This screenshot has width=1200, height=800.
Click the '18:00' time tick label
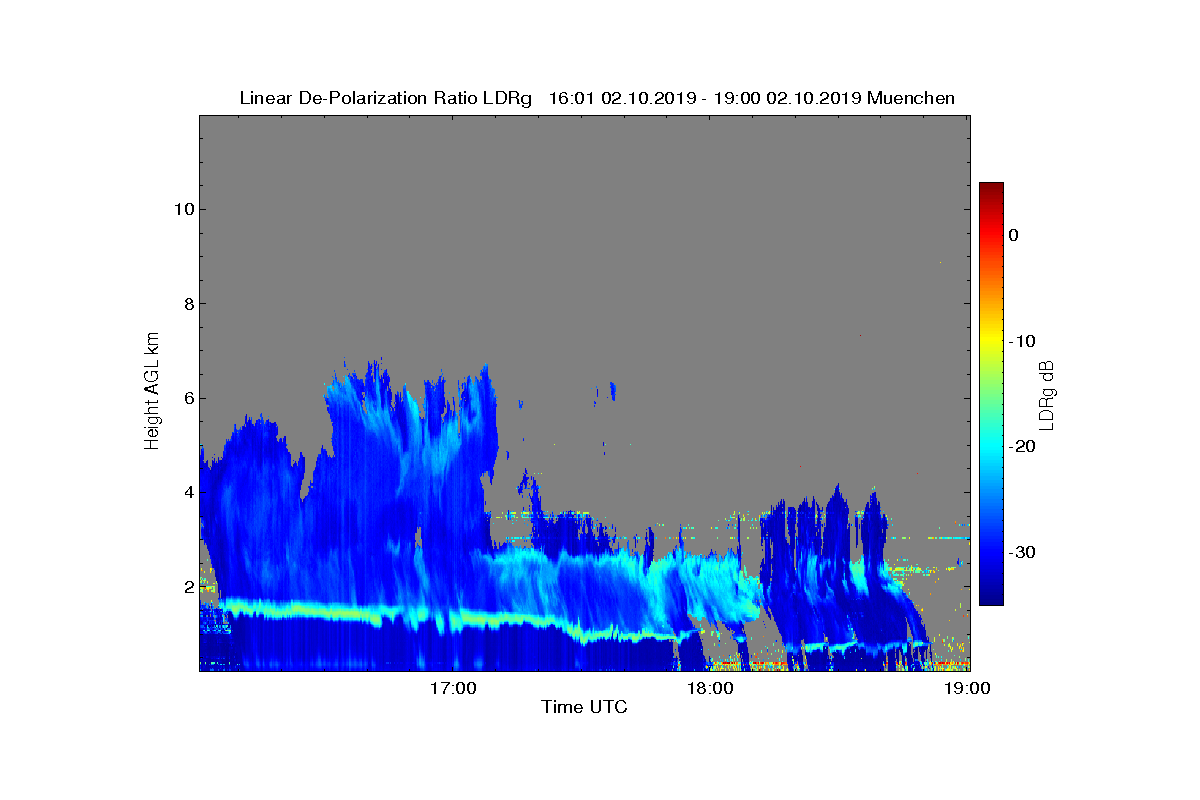point(711,689)
